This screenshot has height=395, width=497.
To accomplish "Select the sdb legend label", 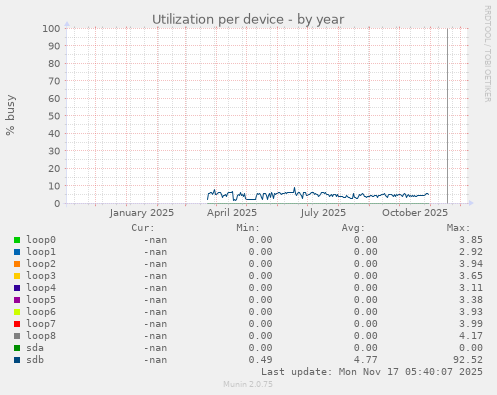I will (35, 360).
